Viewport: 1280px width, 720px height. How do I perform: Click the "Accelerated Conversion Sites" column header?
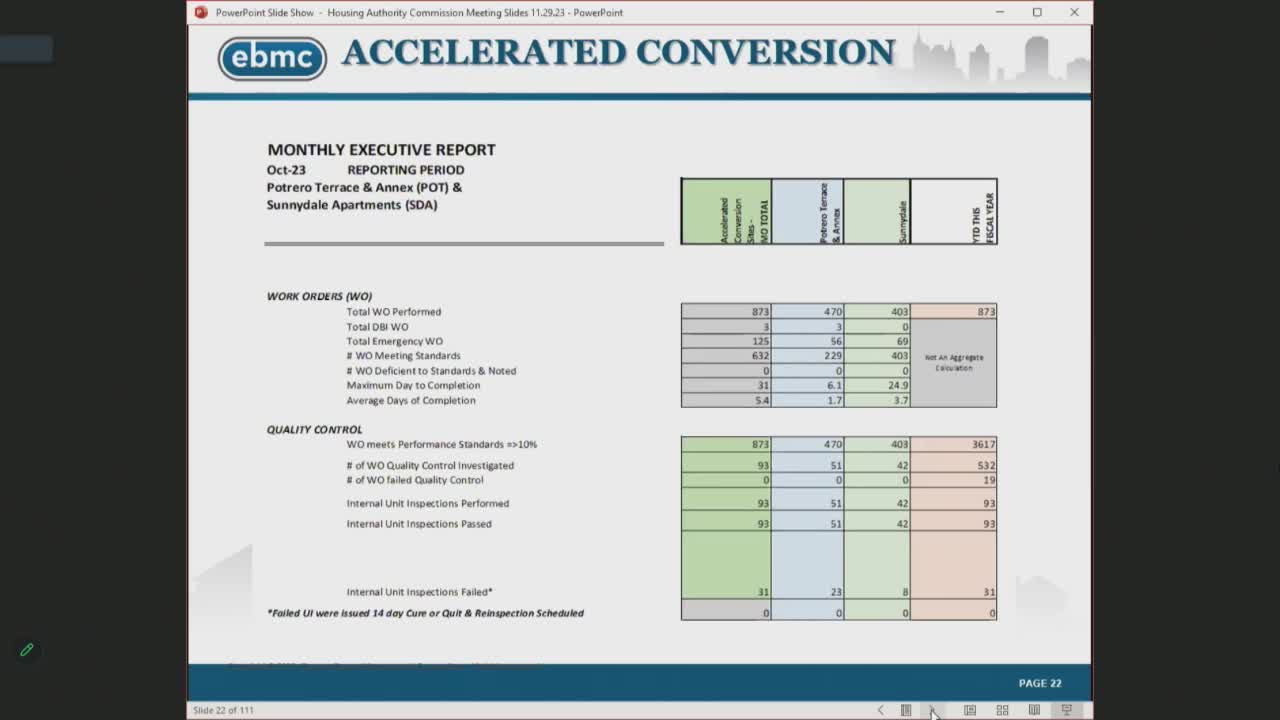click(x=726, y=211)
